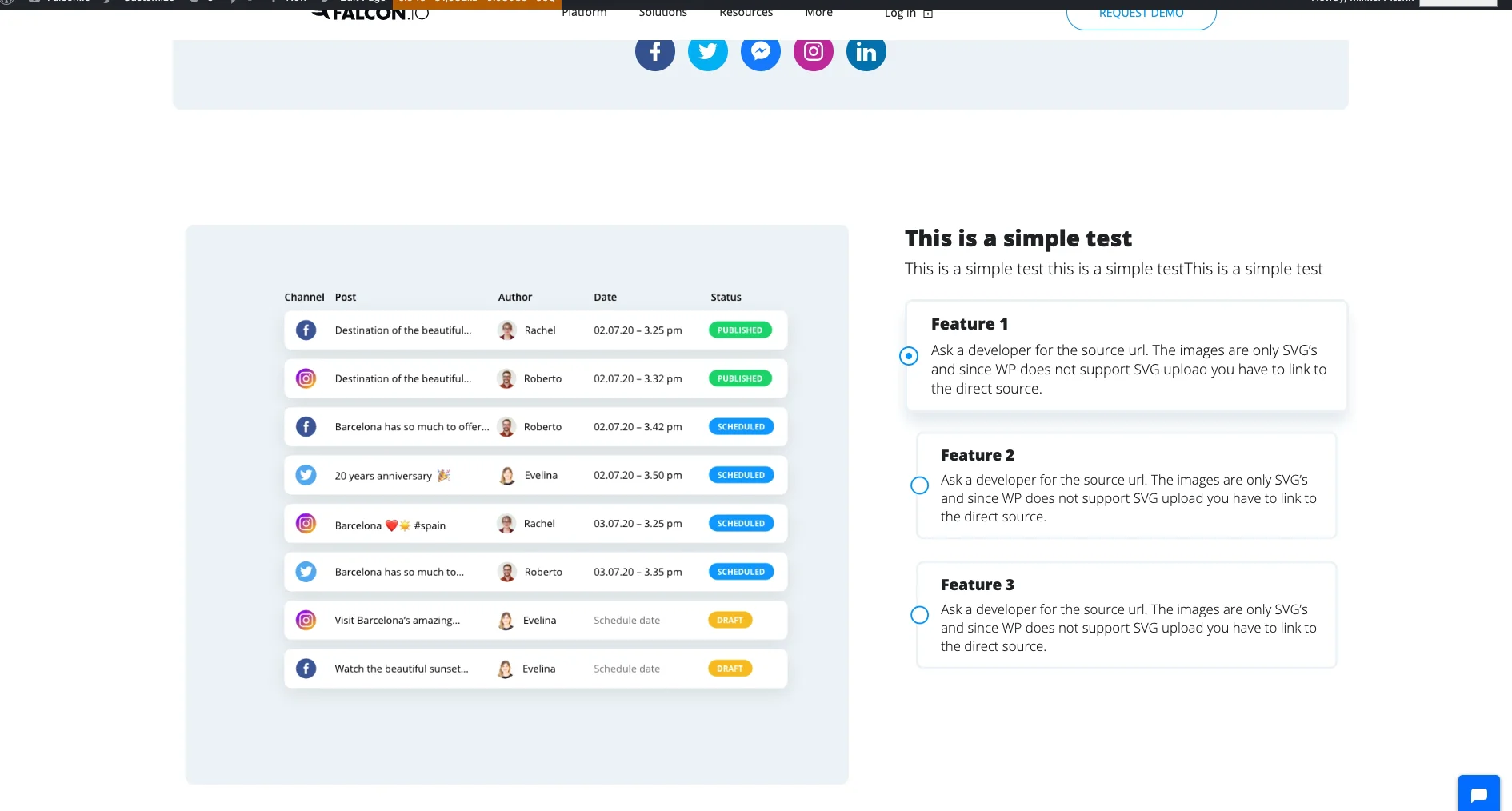
Task: Click the Feature 3 heading
Action: tap(978, 585)
